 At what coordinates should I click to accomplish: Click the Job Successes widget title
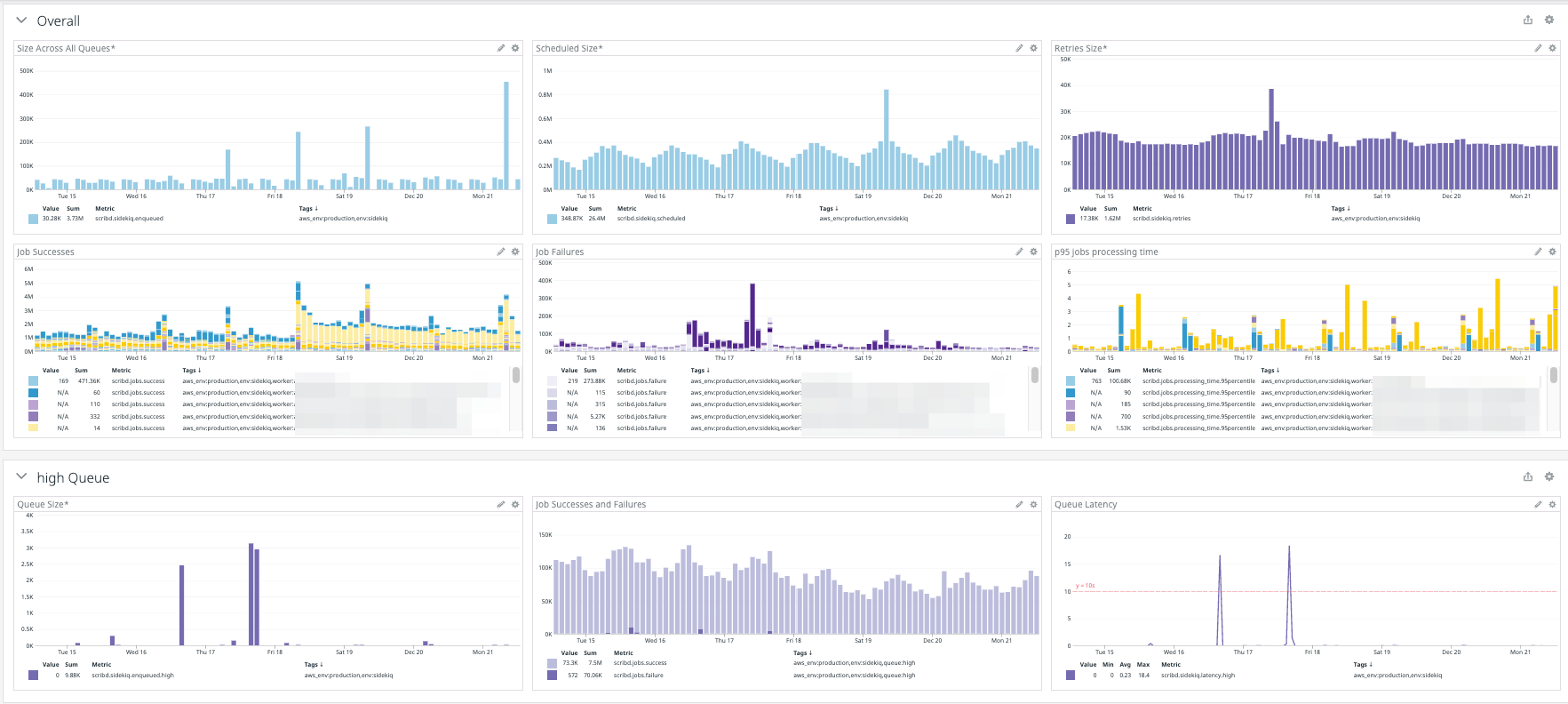45,252
